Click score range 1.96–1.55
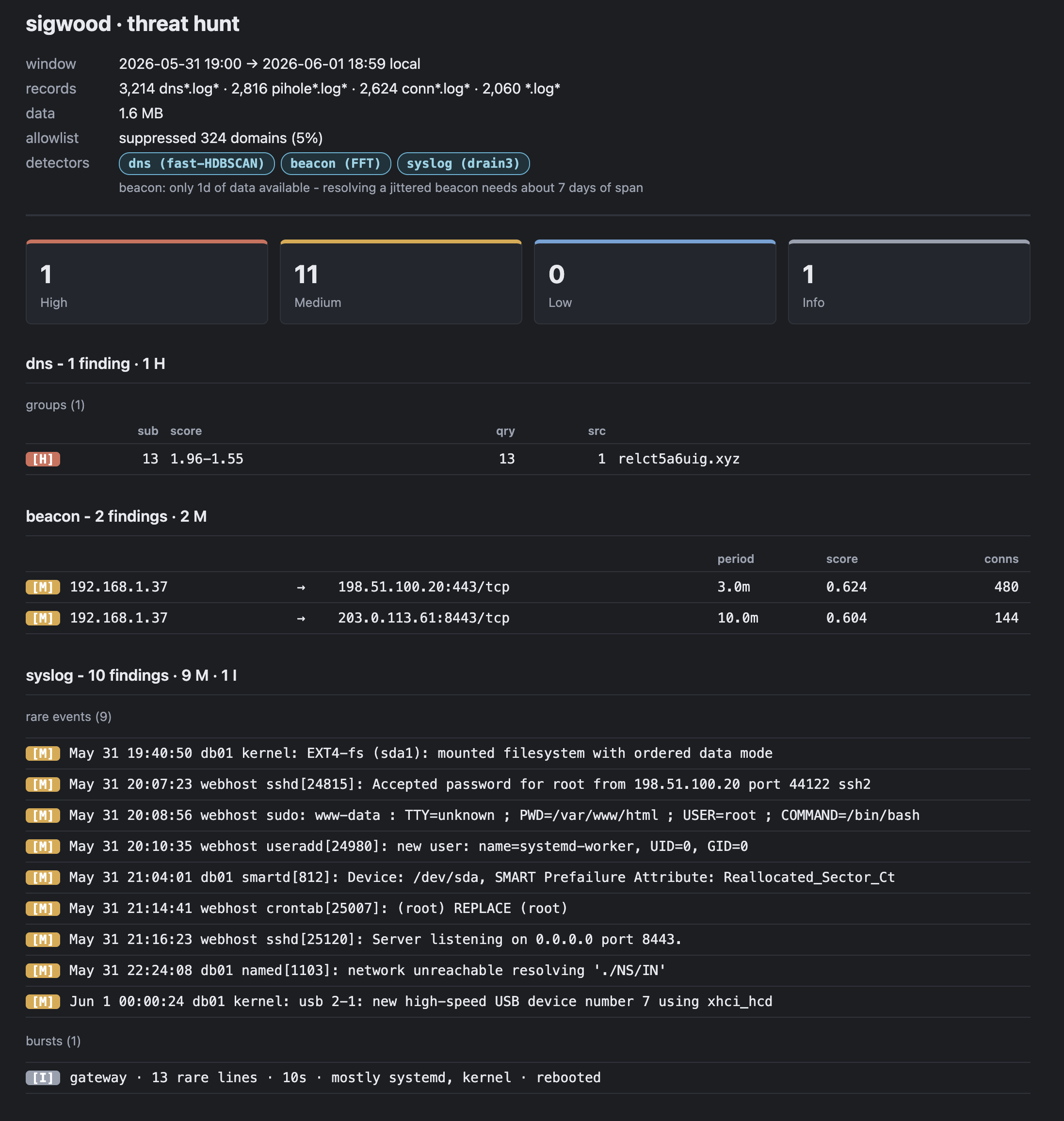 coord(207,459)
